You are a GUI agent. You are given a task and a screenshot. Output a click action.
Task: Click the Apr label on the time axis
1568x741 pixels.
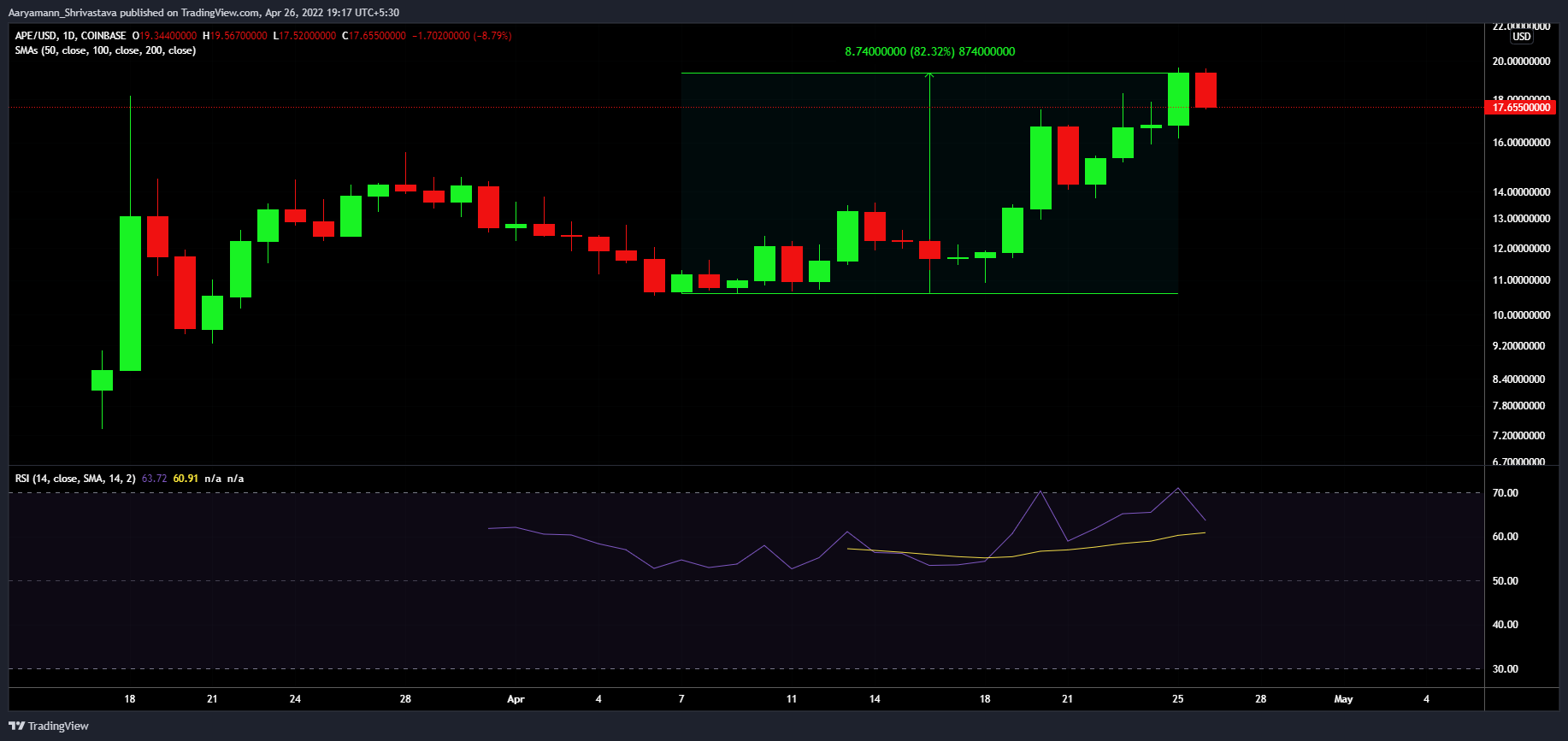click(x=516, y=699)
